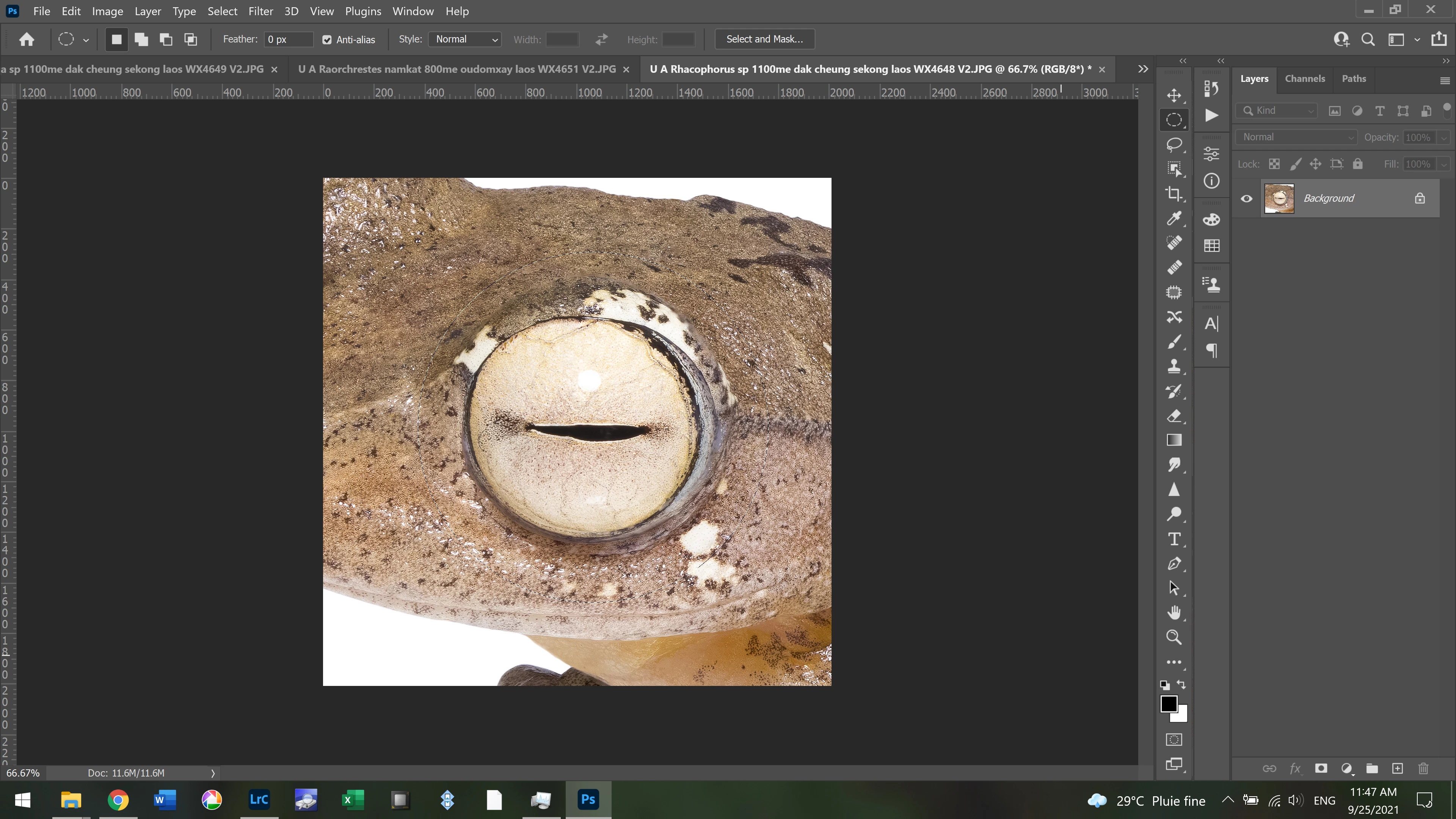1456x819 pixels.
Task: Toggle Quick Mask mode icon
Action: pos(1174,739)
